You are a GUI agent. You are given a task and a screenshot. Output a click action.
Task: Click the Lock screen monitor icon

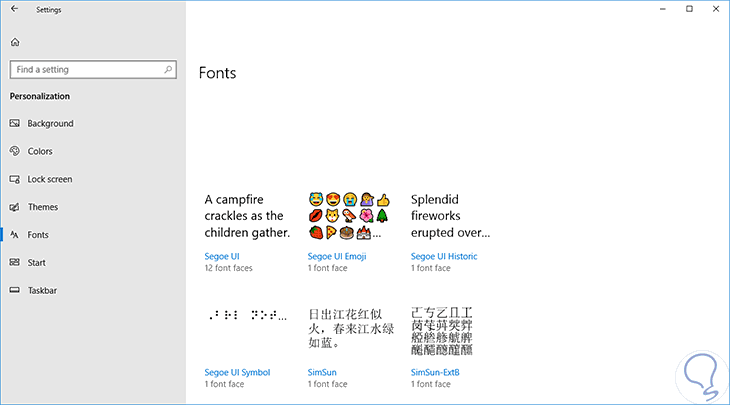[15, 179]
